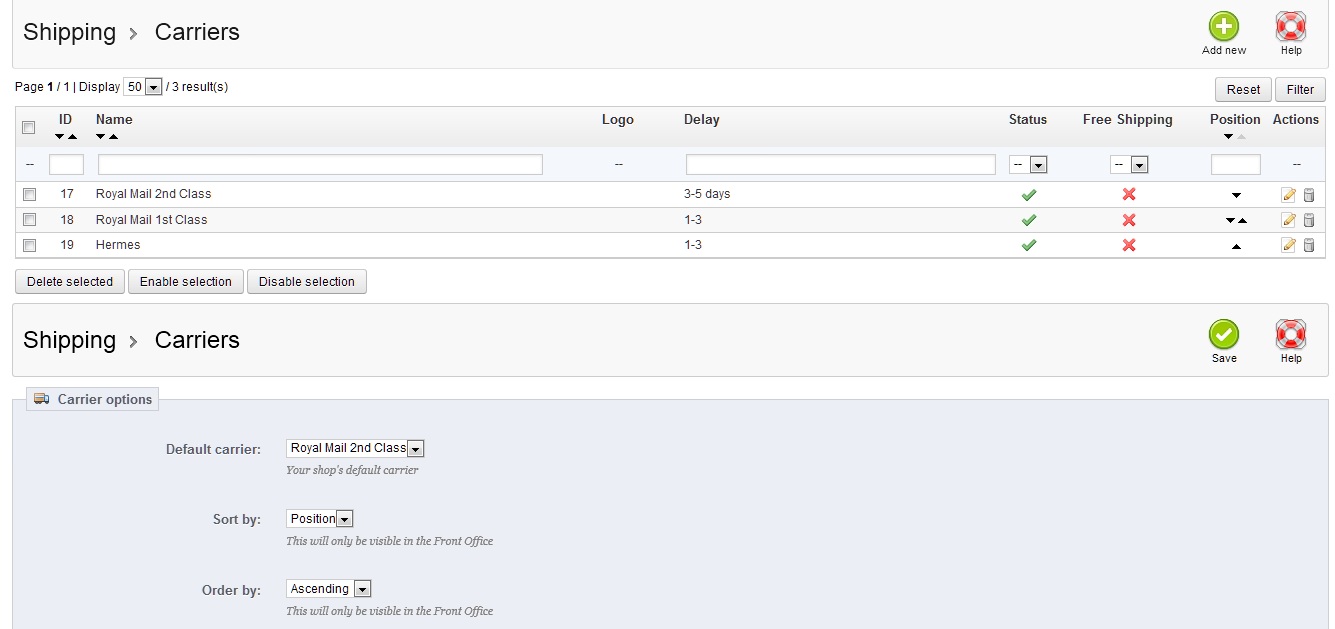1335x629 pixels.
Task: Click Delete selected button
Action: click(70, 282)
